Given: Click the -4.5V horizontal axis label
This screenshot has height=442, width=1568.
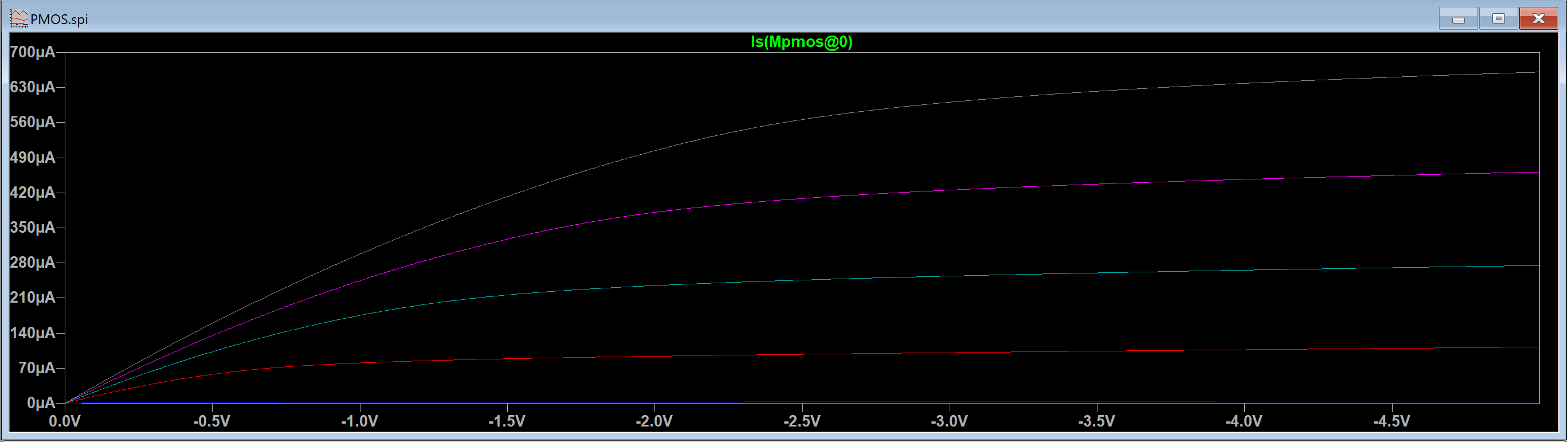Looking at the screenshot, I should (x=1391, y=421).
